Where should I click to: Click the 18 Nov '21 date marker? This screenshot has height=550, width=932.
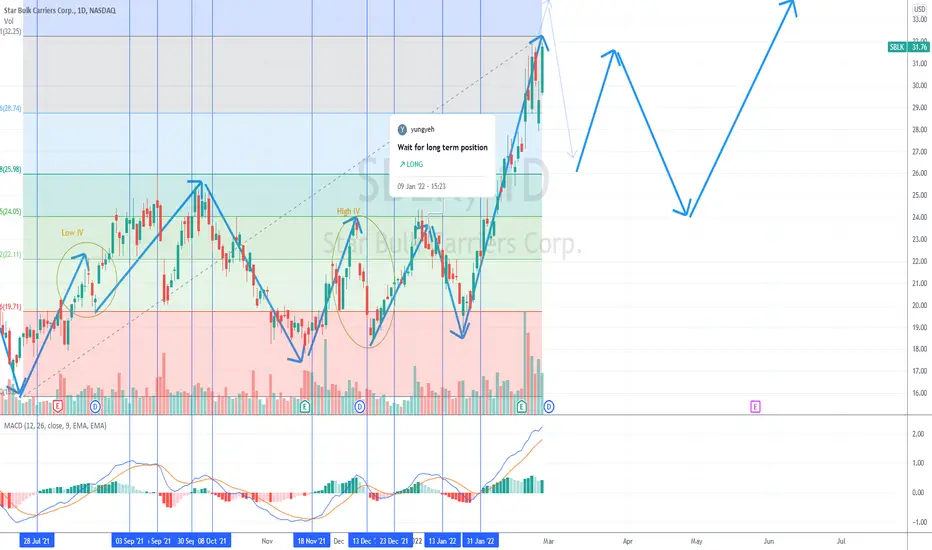click(x=311, y=540)
